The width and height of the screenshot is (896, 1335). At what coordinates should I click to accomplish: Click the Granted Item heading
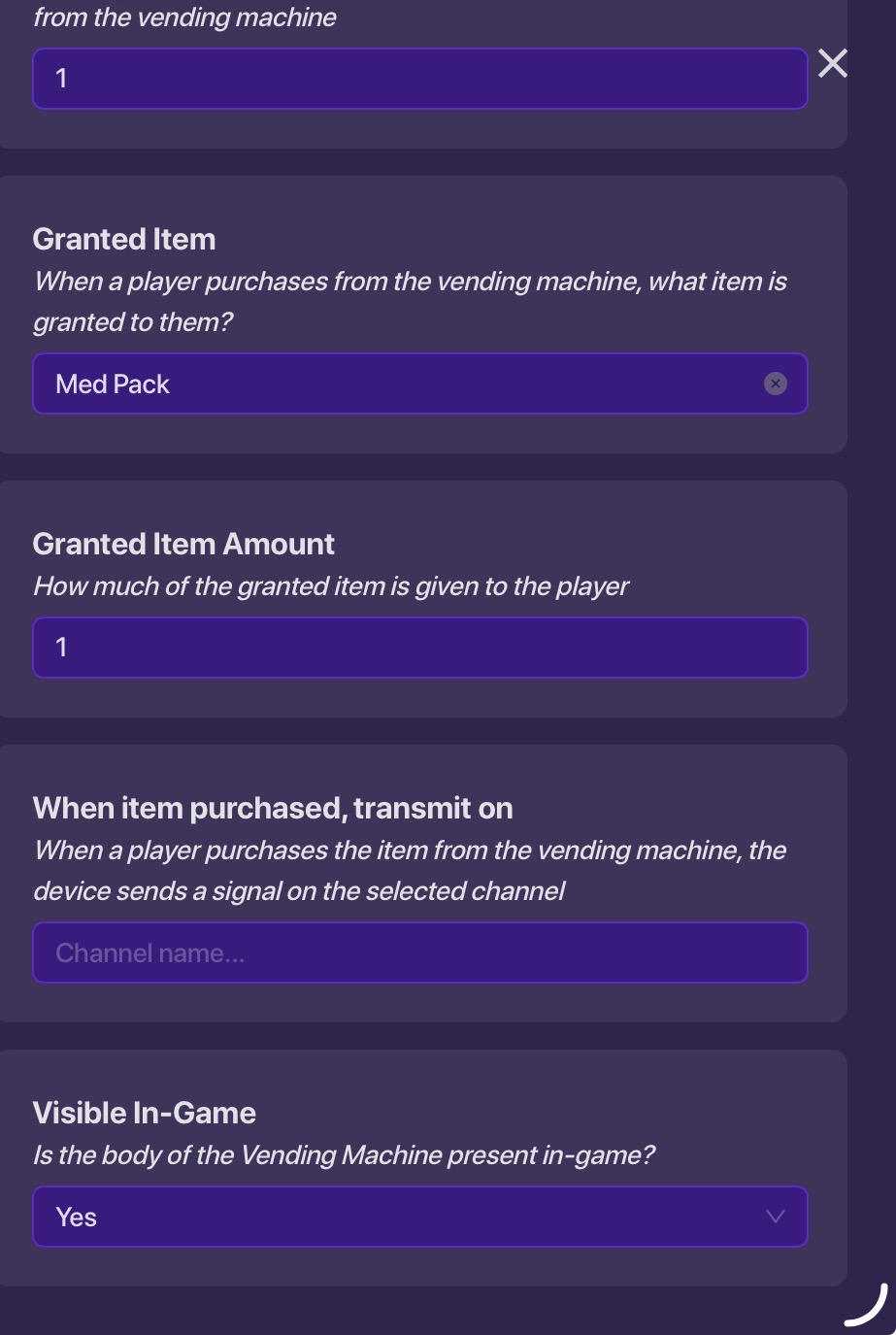[x=124, y=239]
